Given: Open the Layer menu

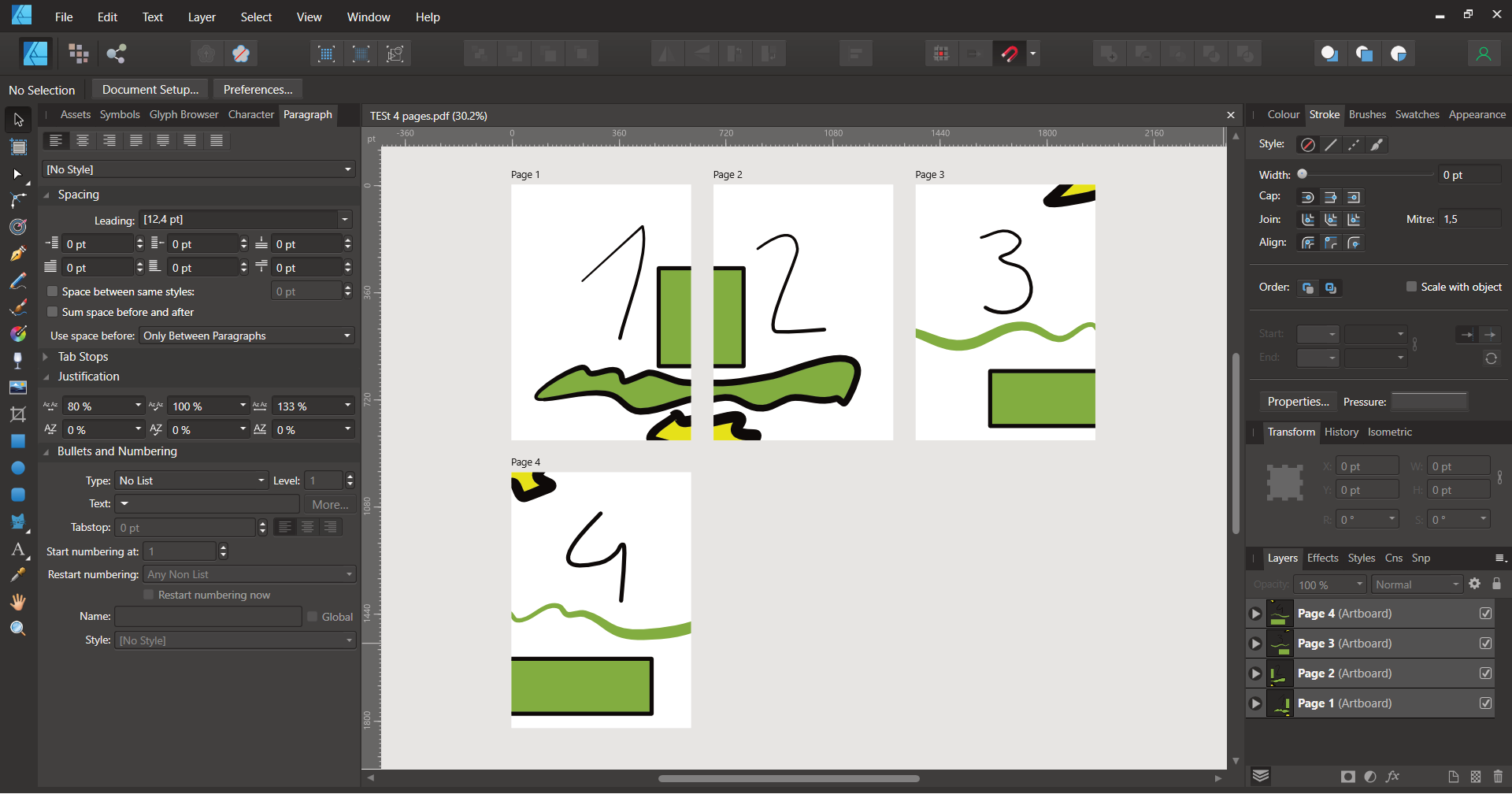Looking at the screenshot, I should tap(202, 17).
